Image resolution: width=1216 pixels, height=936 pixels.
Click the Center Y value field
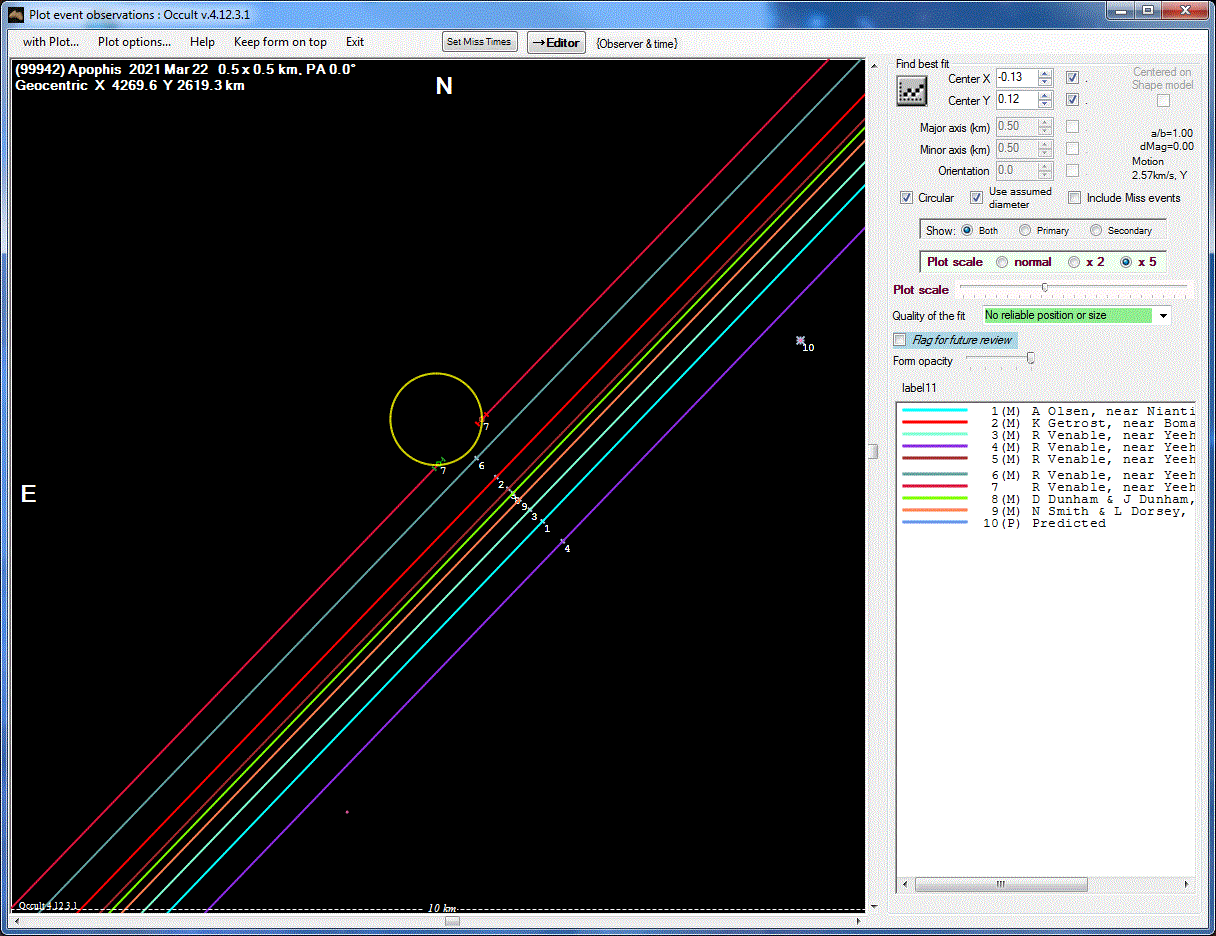(1017, 100)
